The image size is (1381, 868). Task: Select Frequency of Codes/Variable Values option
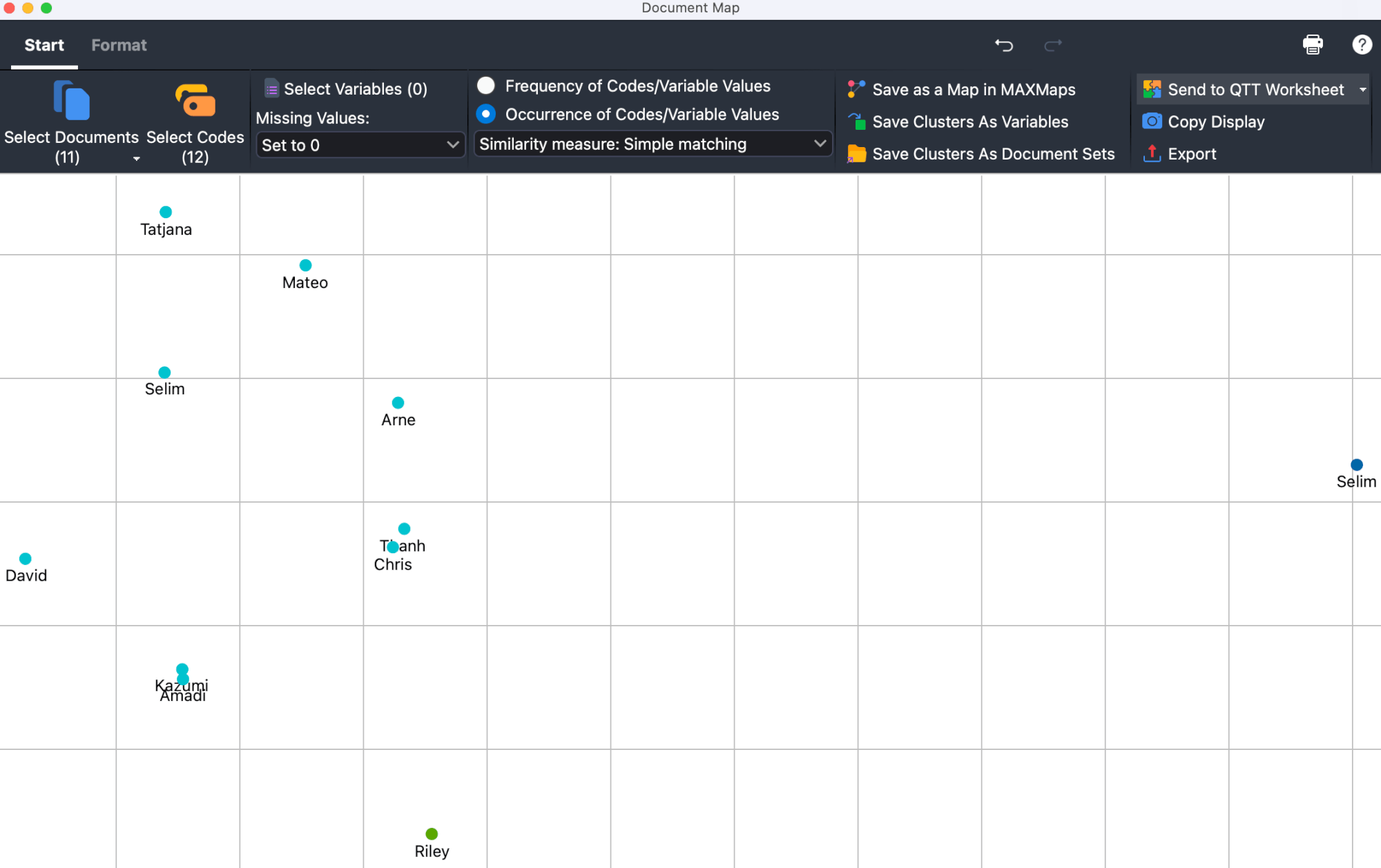(486, 86)
